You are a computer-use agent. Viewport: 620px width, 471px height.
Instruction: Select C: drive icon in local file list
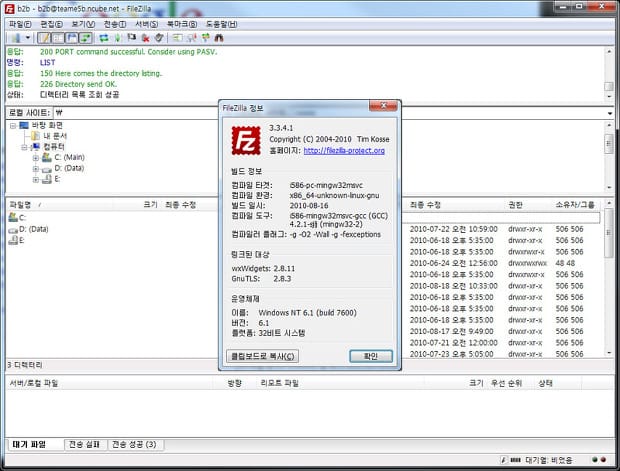(13, 217)
